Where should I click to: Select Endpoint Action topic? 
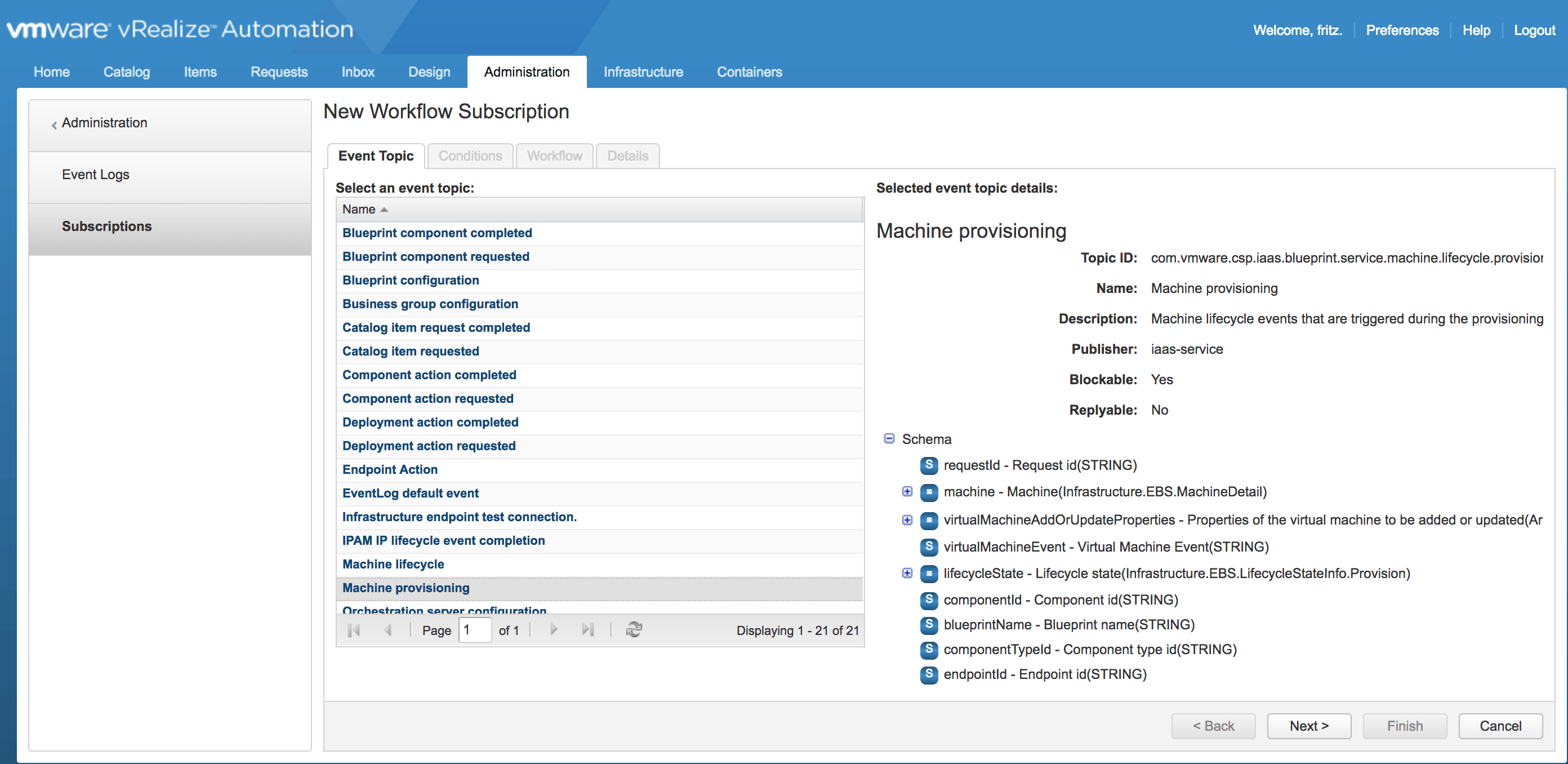pos(600,470)
